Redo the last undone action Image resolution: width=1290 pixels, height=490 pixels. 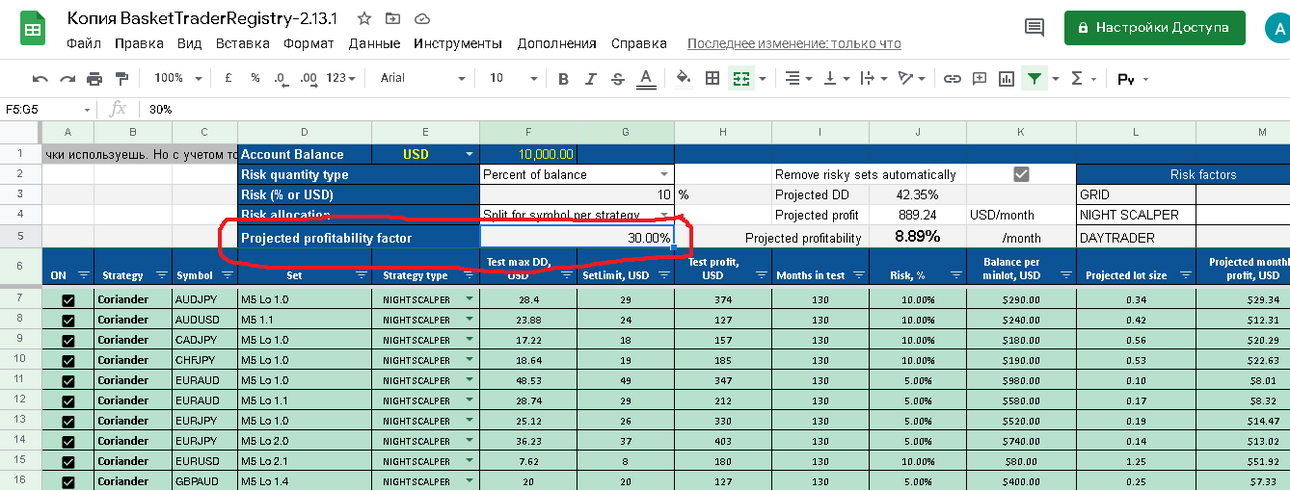pos(68,78)
